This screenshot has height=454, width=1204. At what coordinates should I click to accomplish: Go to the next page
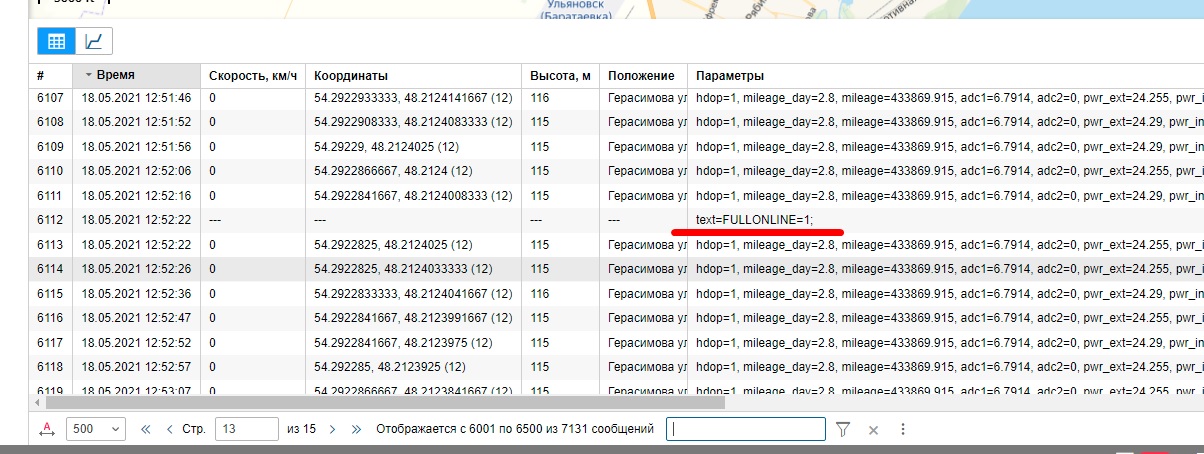332,429
